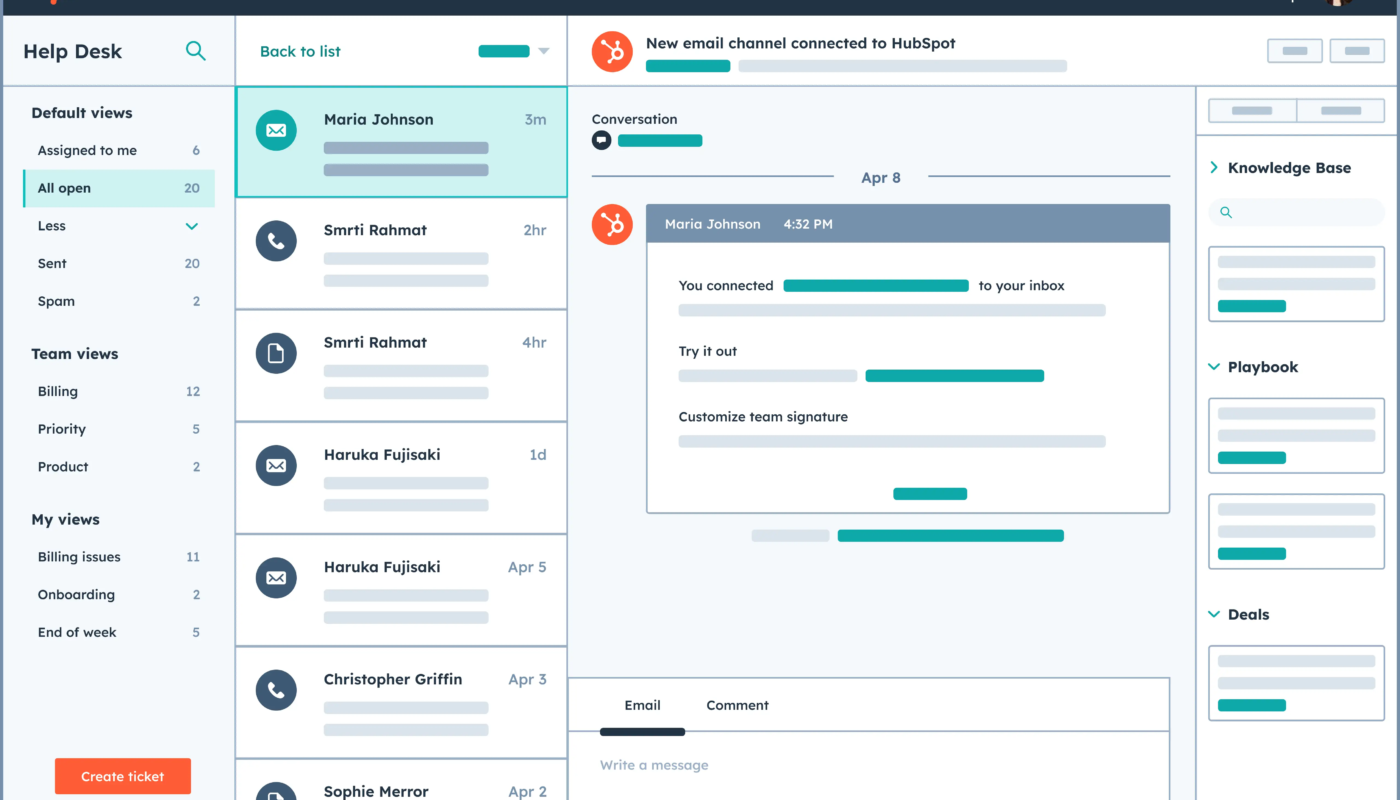Click the teal link under Try it out

click(954, 376)
